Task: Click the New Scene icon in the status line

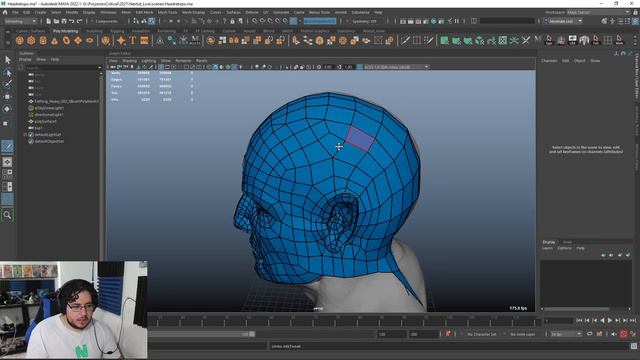Action: (49, 21)
